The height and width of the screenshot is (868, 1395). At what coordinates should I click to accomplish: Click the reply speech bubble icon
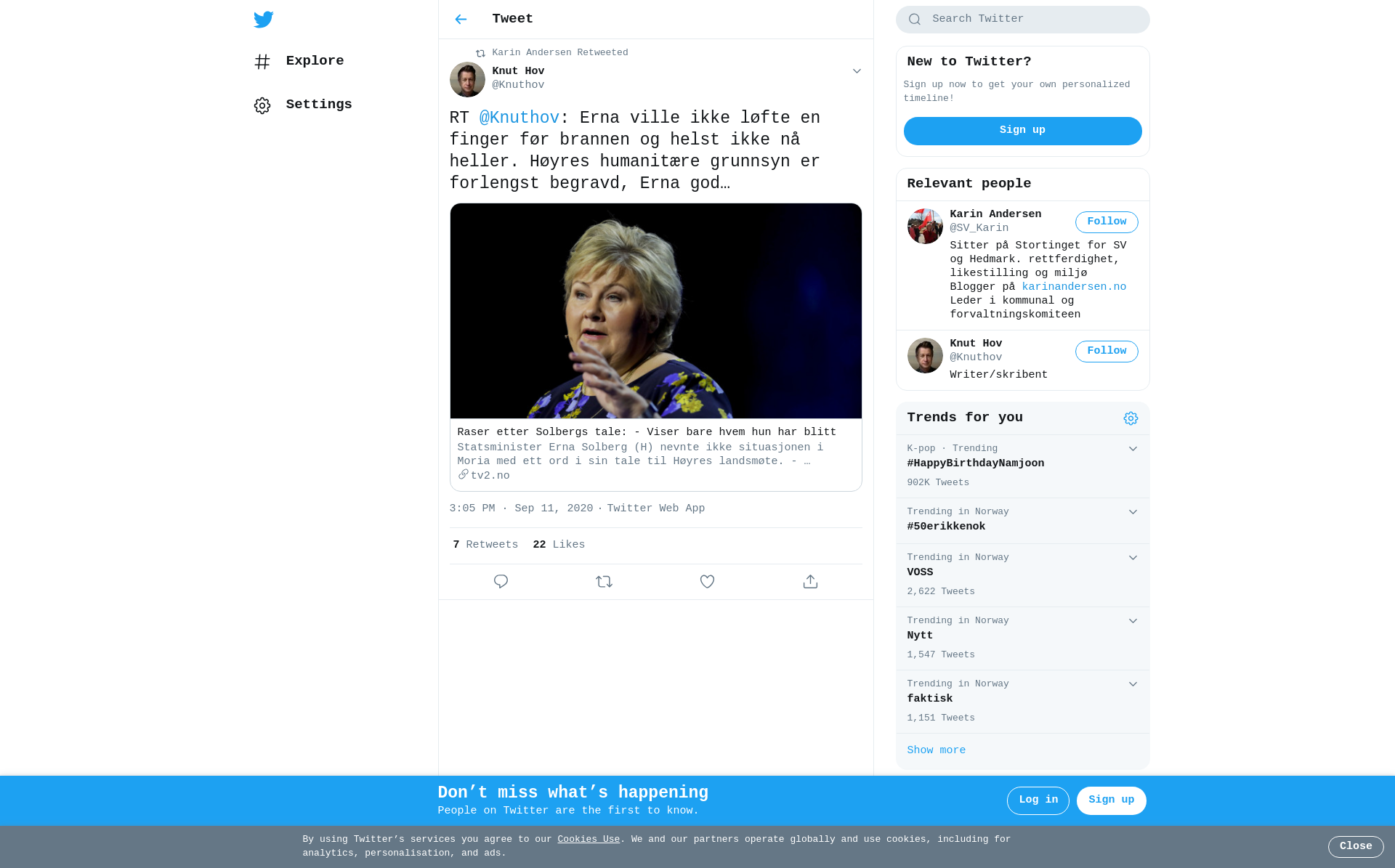click(x=501, y=582)
